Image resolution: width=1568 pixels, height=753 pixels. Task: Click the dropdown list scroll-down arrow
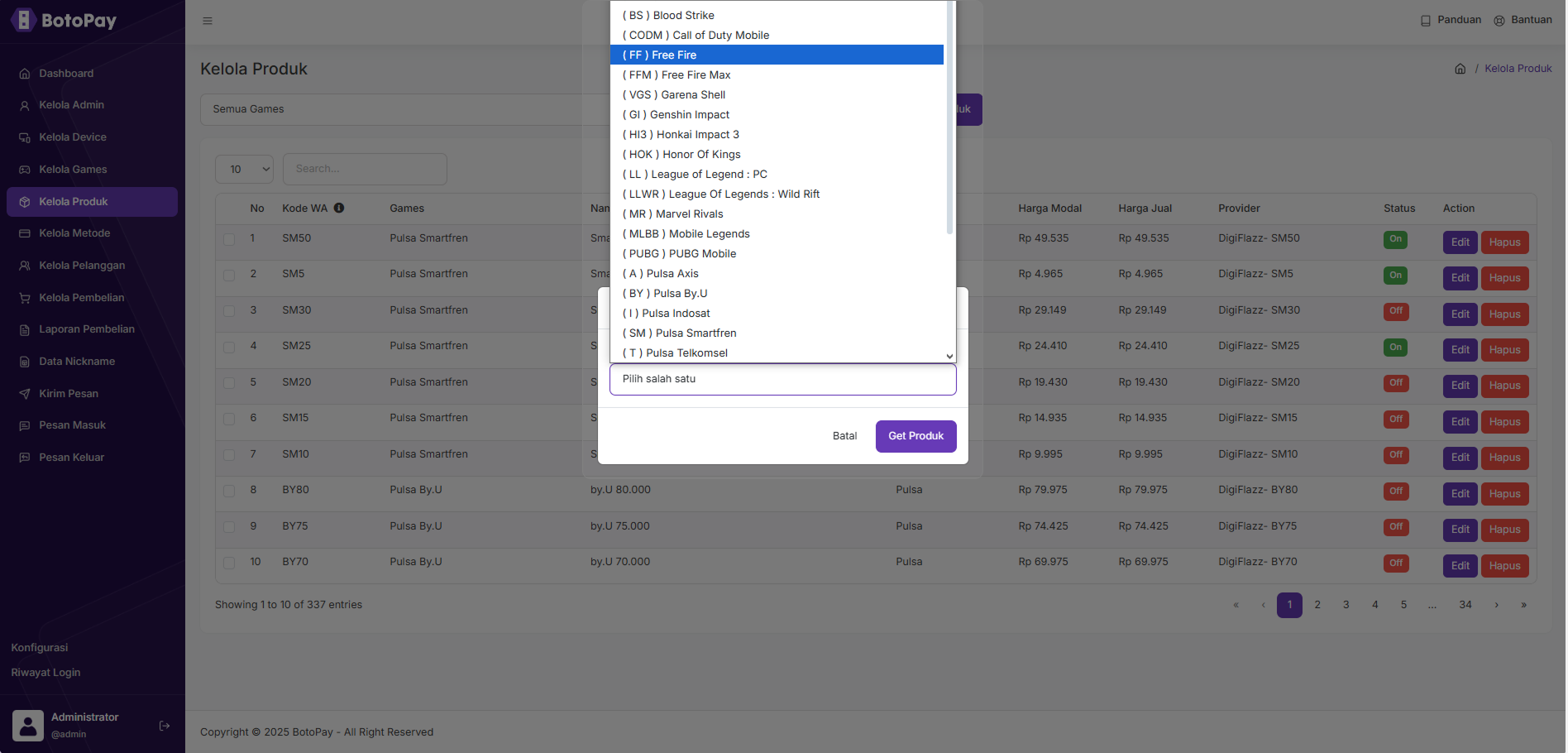click(949, 356)
